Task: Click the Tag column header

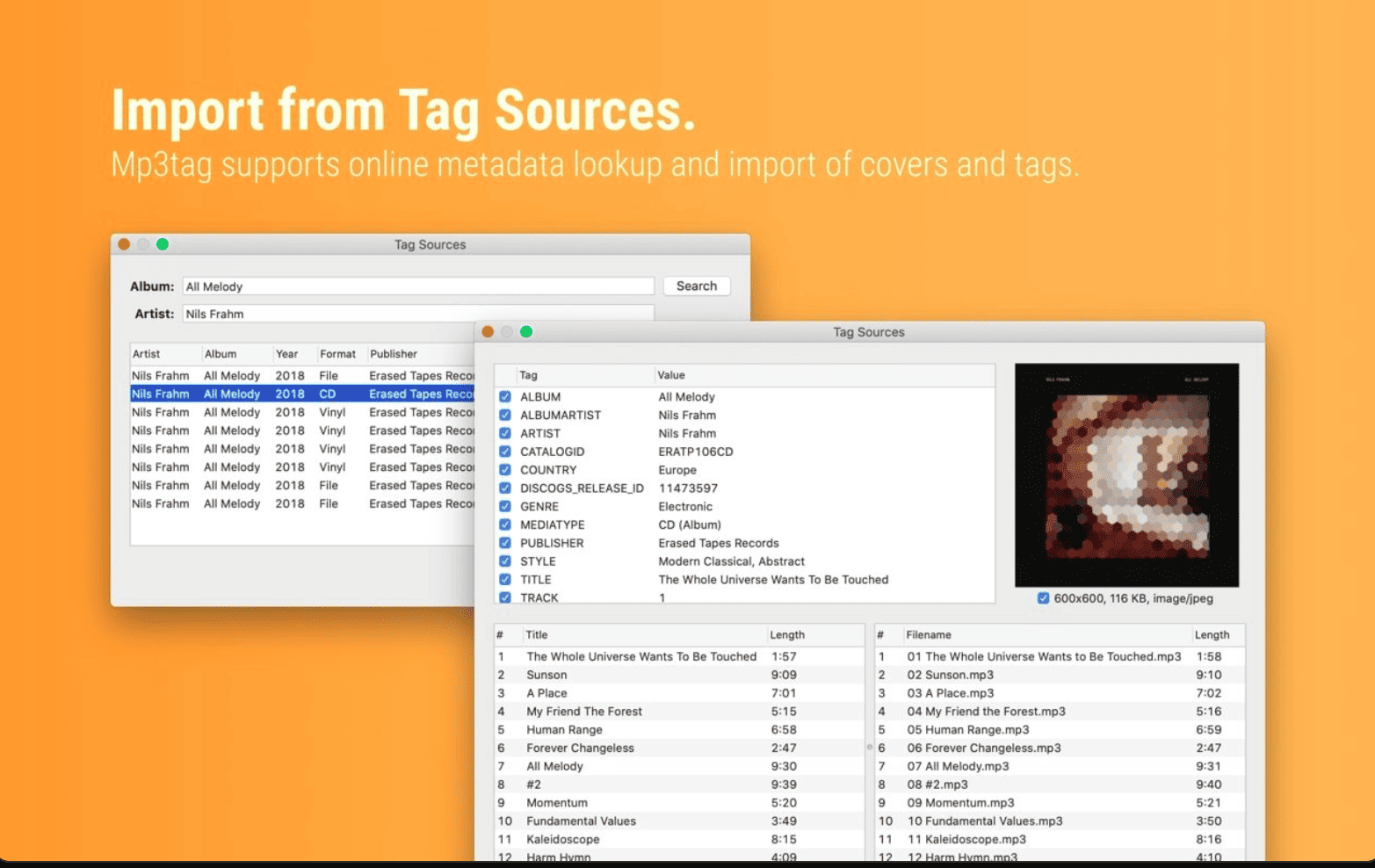Action: 528,375
